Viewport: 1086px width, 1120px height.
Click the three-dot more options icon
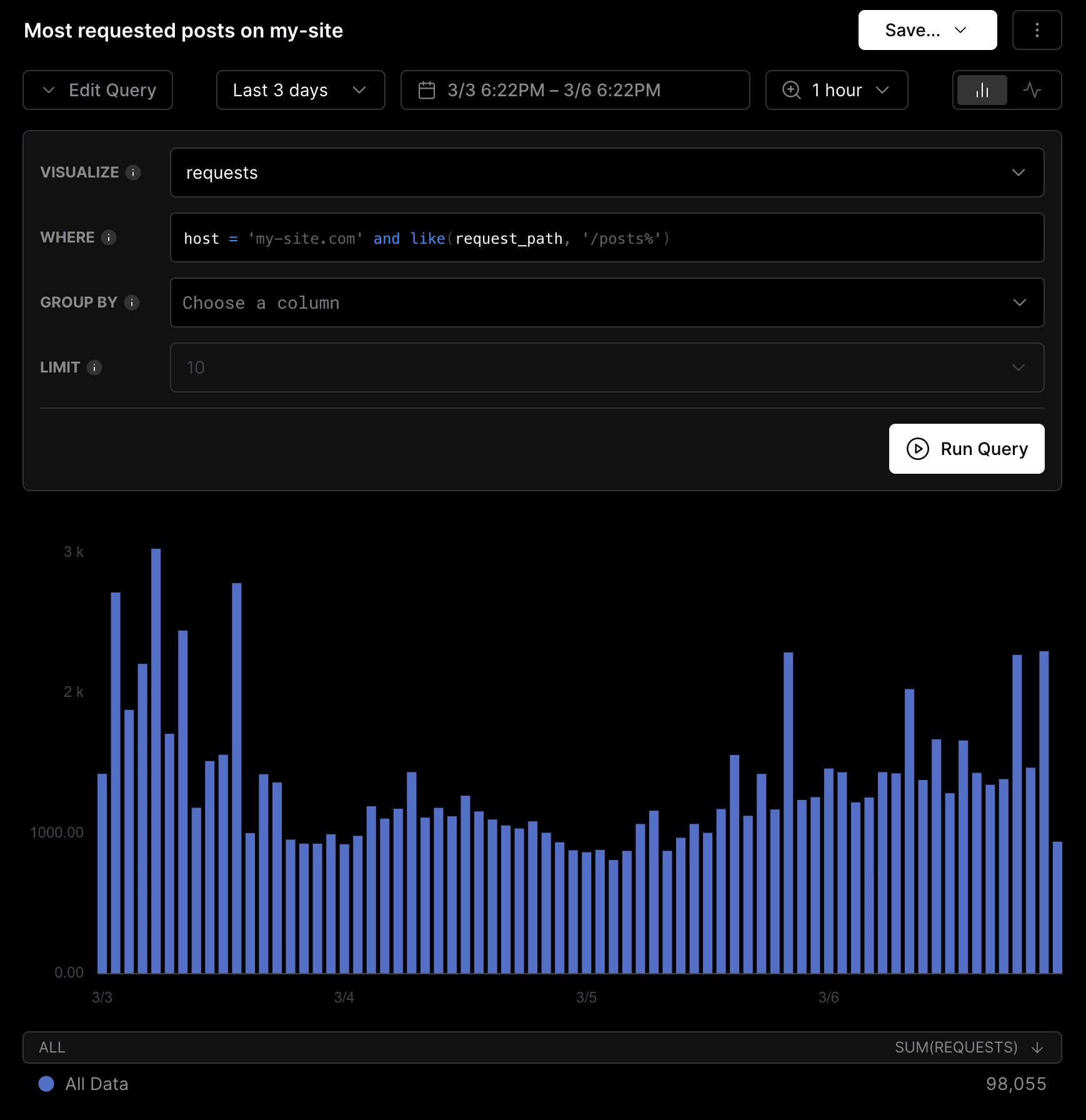click(x=1037, y=30)
